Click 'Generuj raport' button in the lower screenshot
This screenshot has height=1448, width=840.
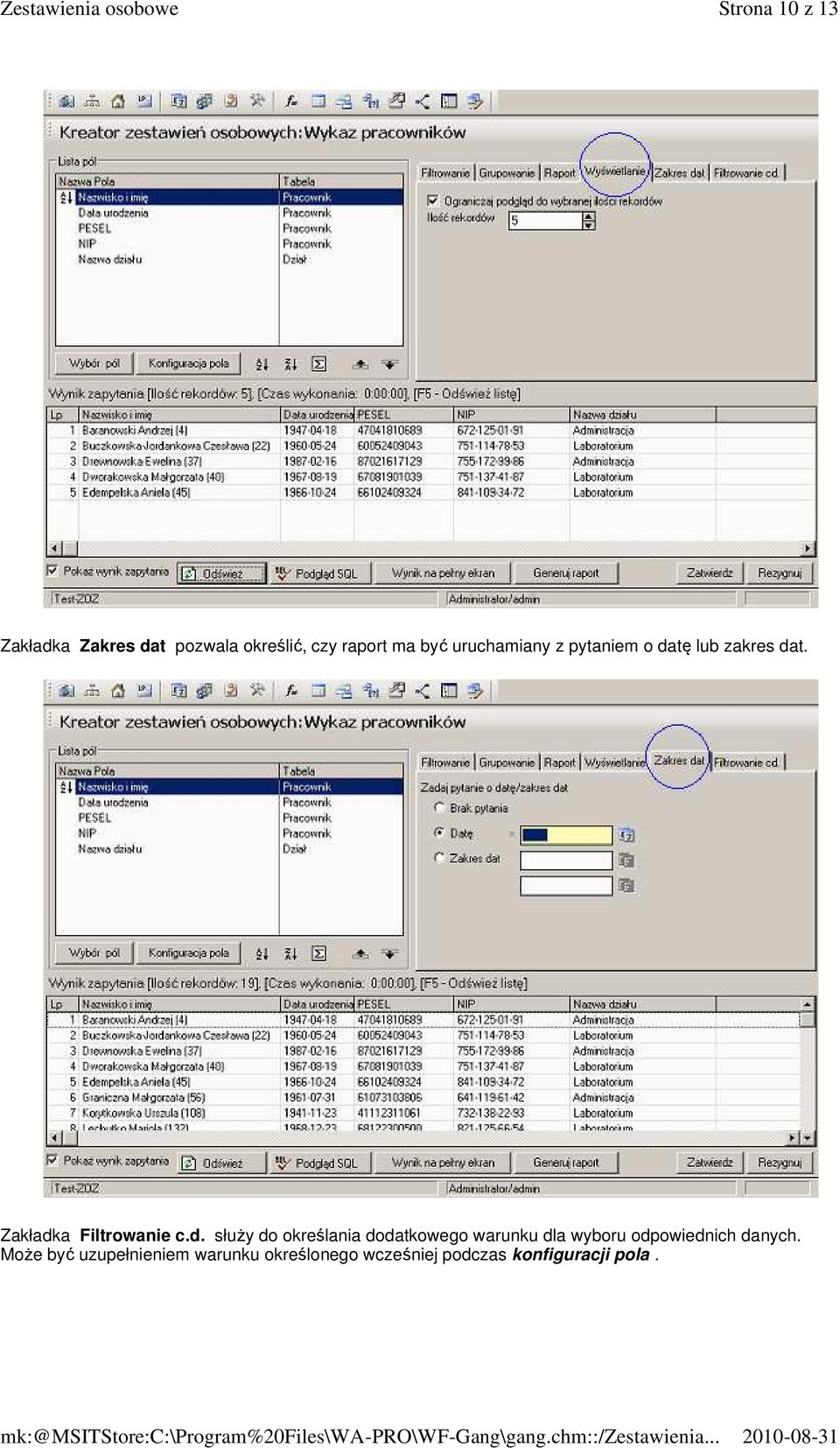tap(566, 1163)
